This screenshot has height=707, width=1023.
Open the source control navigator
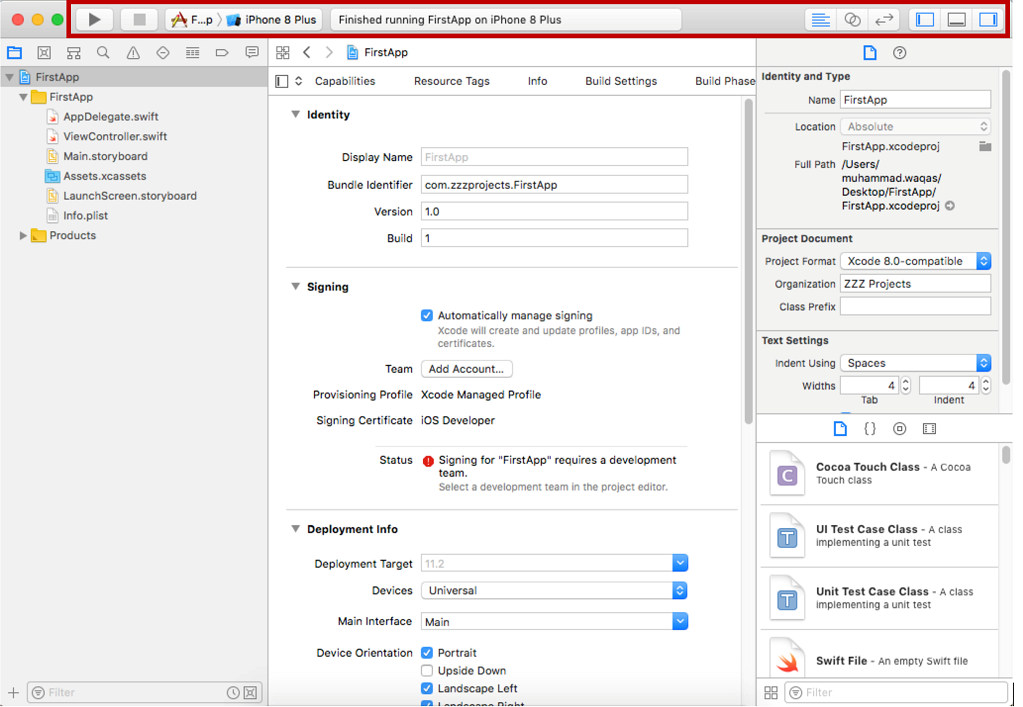(x=44, y=53)
